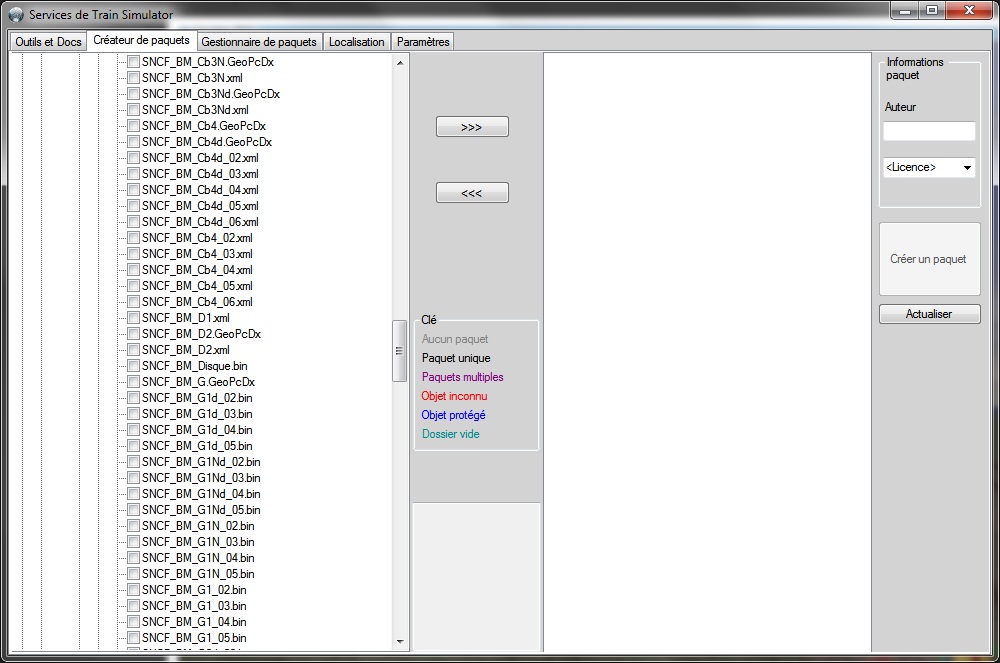Enable the SNCF_BM_D1.xml checkbox

click(x=133, y=317)
